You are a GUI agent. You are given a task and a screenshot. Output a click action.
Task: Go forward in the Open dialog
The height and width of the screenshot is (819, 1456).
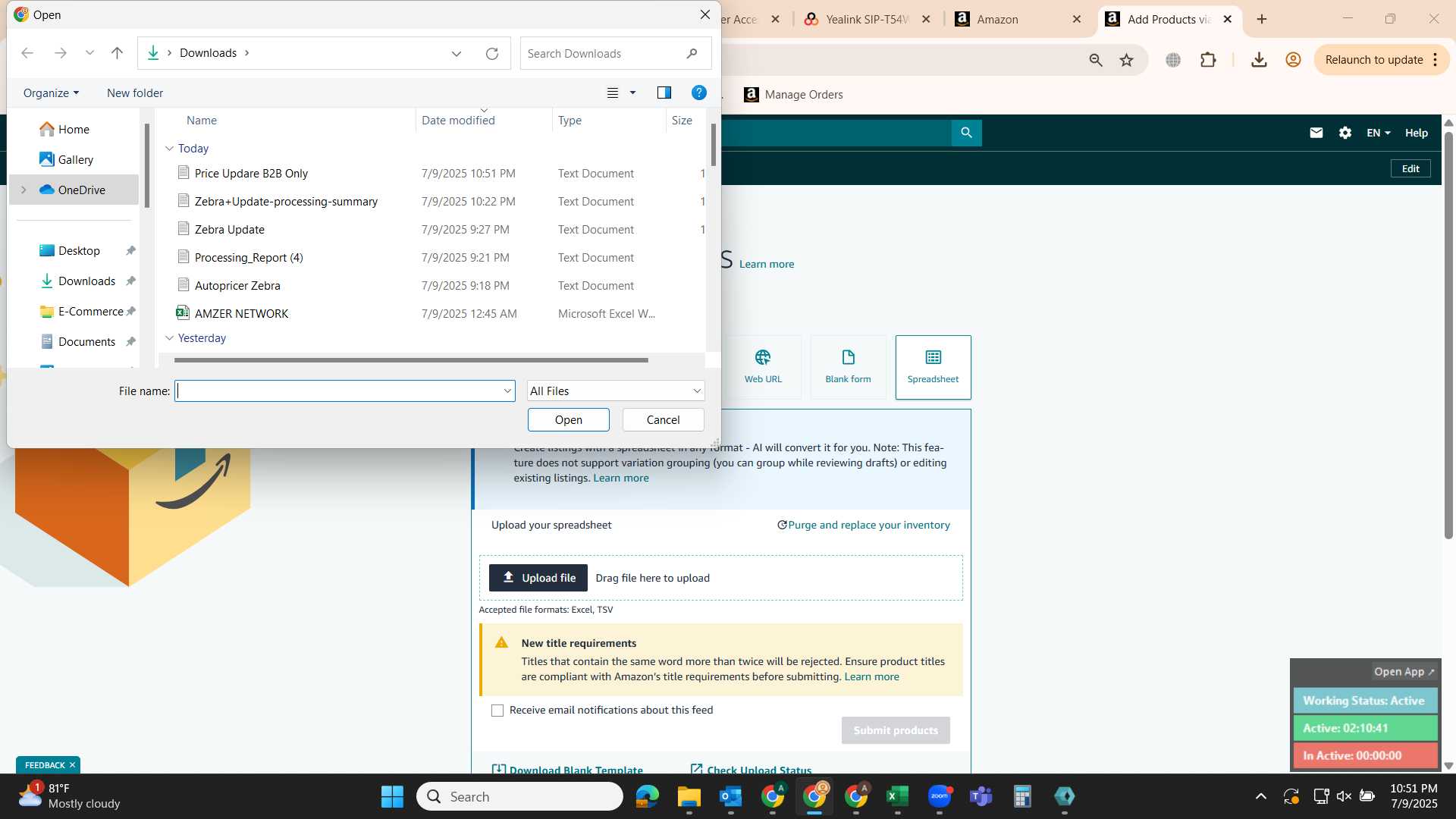[61, 53]
